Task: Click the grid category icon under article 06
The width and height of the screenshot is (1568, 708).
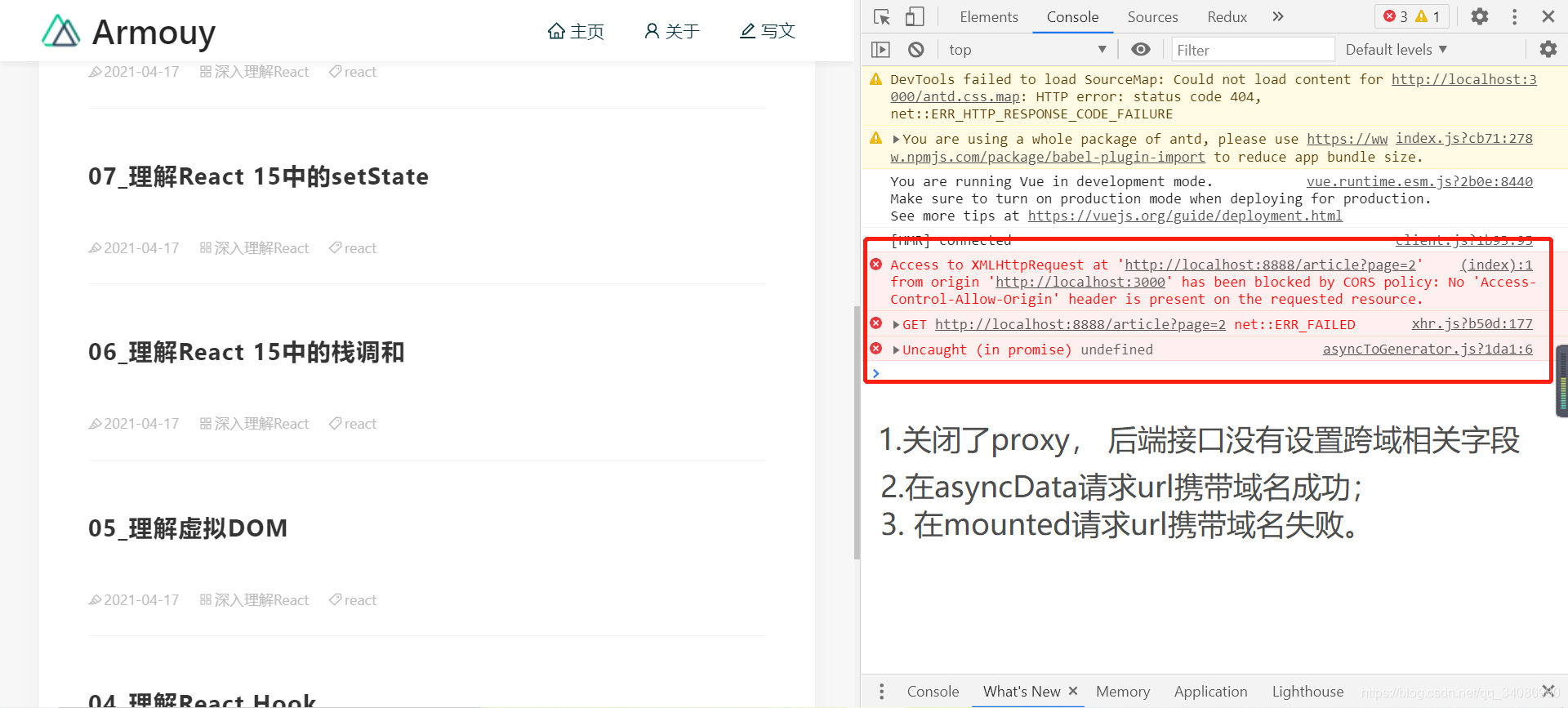Action: coord(206,424)
